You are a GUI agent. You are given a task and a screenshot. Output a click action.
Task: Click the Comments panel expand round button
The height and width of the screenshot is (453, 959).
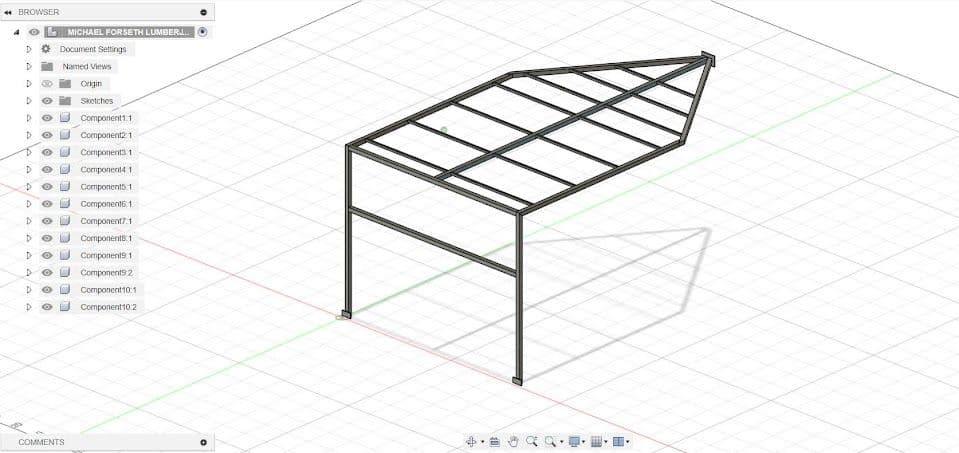(x=204, y=442)
